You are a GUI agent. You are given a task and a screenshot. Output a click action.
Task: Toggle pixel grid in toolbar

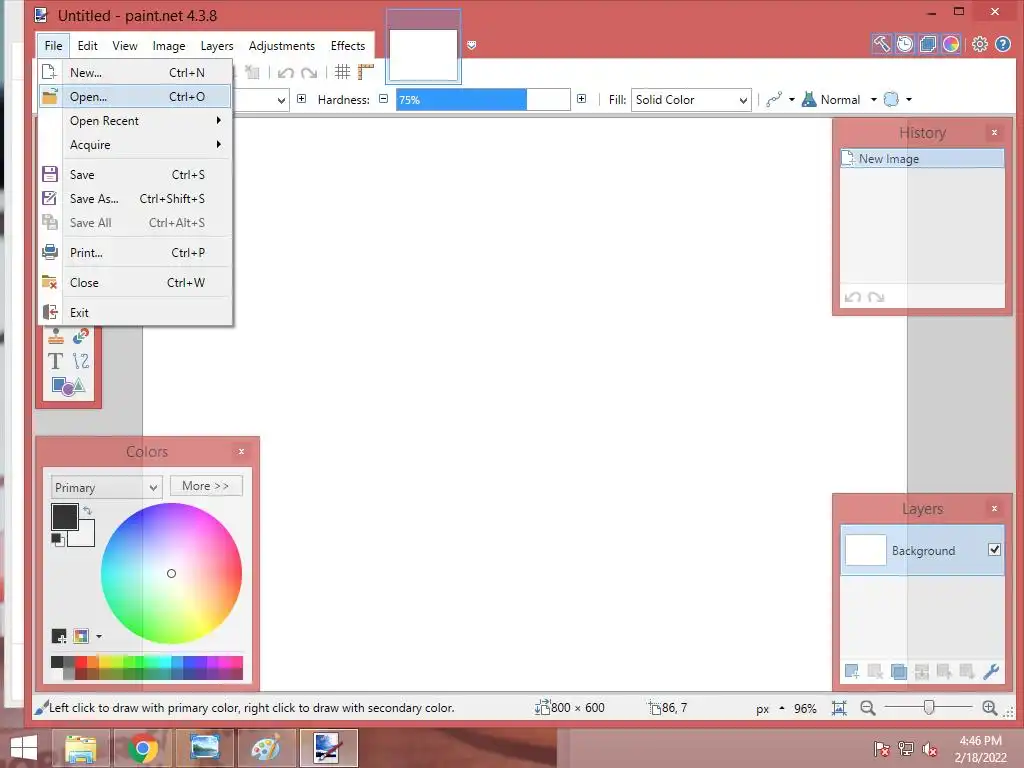pyautogui.click(x=342, y=72)
